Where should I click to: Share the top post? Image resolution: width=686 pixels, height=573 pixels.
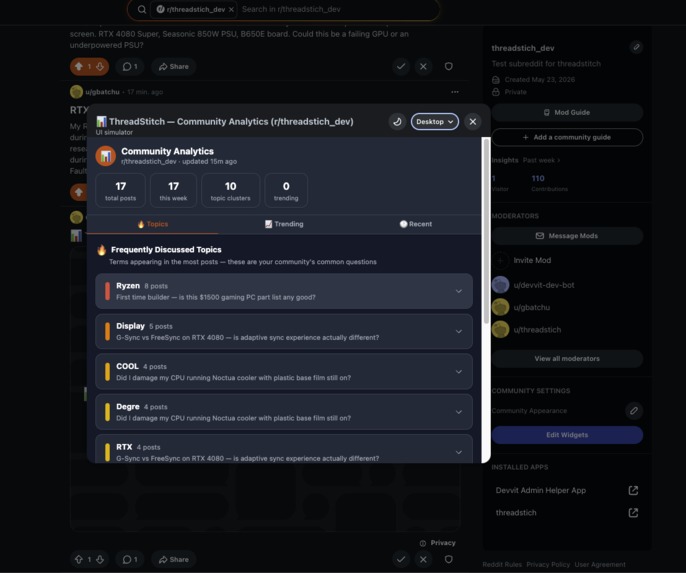click(174, 66)
